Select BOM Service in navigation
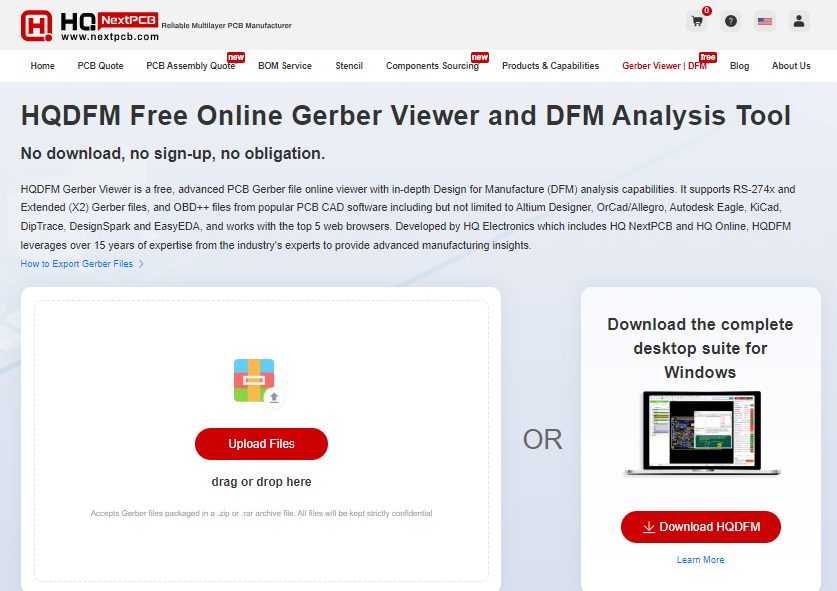 coord(285,66)
